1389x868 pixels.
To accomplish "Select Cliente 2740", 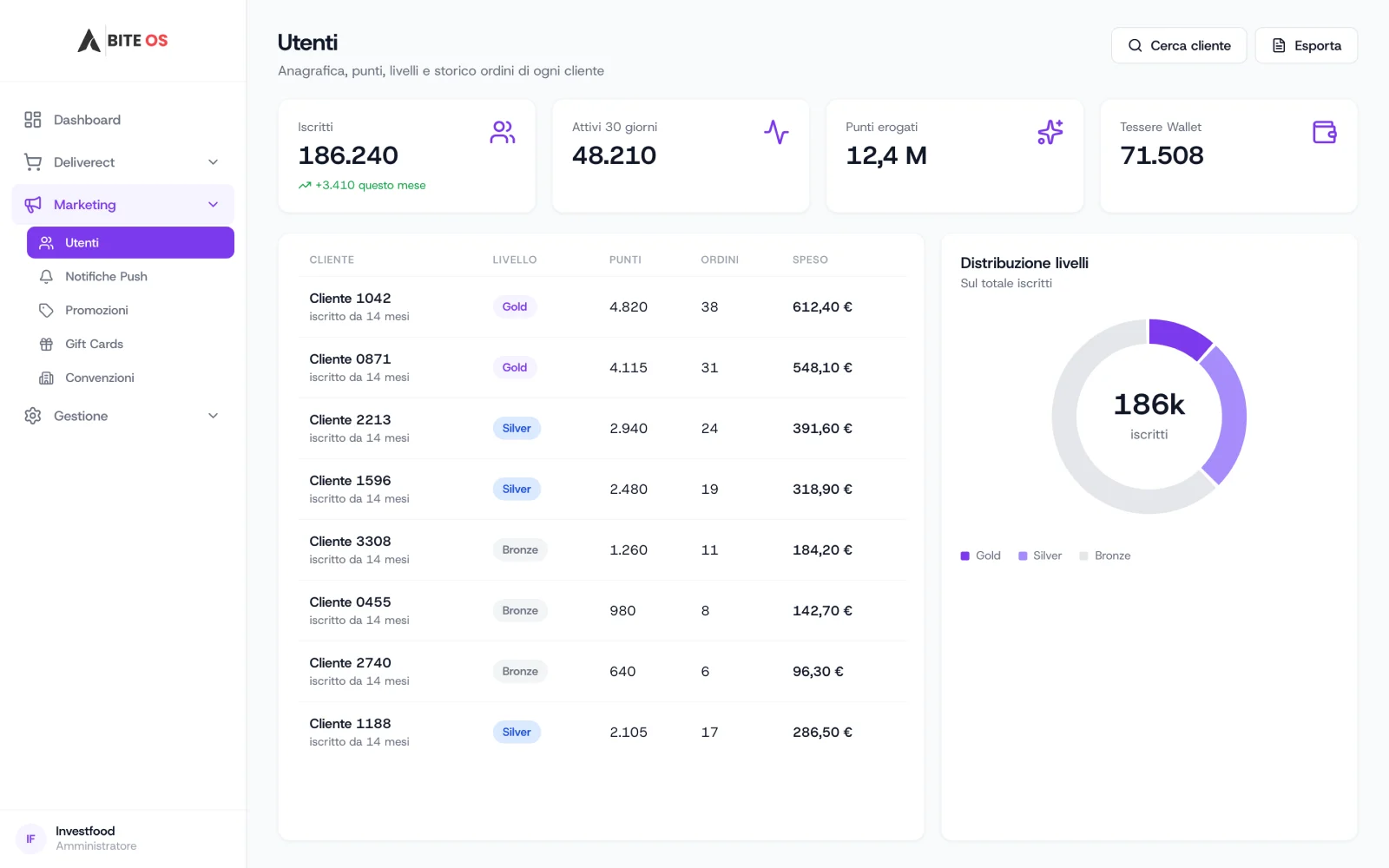I will [x=601, y=672].
